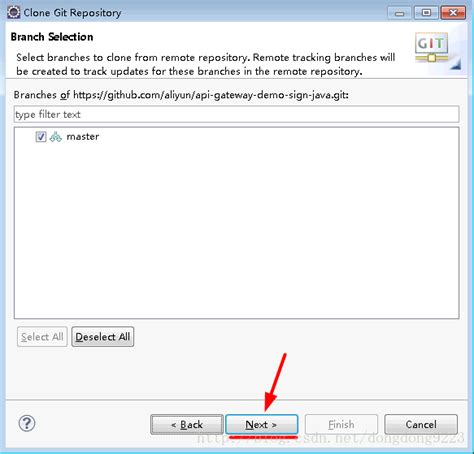Screen dimensions: 474x454
Task: Click the Branches of repository URL label
Action: pyautogui.click(x=181, y=95)
